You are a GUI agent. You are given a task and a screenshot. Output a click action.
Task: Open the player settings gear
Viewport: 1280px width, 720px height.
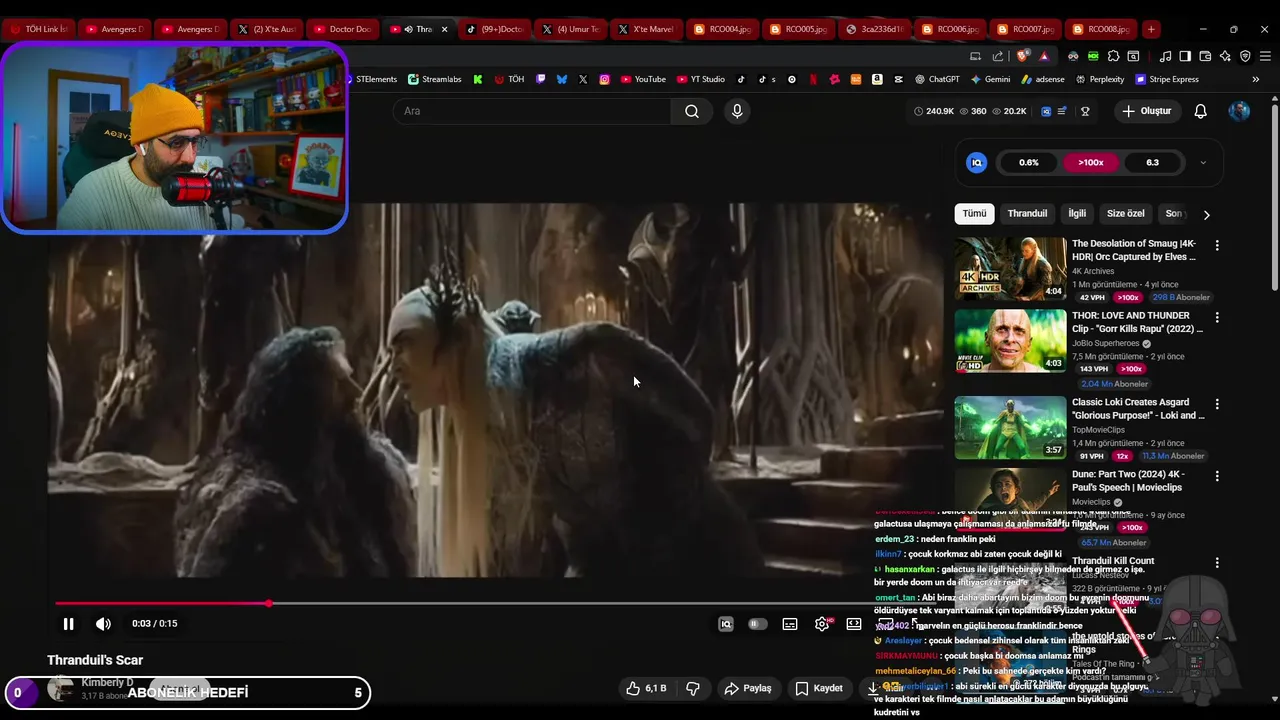coord(822,624)
